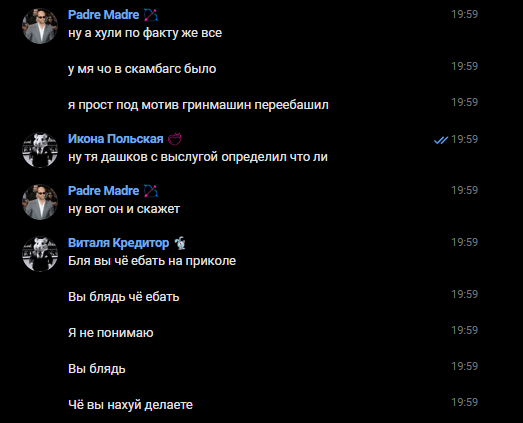Click the bow emoji status beside top Padre Madre
The height and width of the screenshot is (423, 523).
[x=151, y=15]
